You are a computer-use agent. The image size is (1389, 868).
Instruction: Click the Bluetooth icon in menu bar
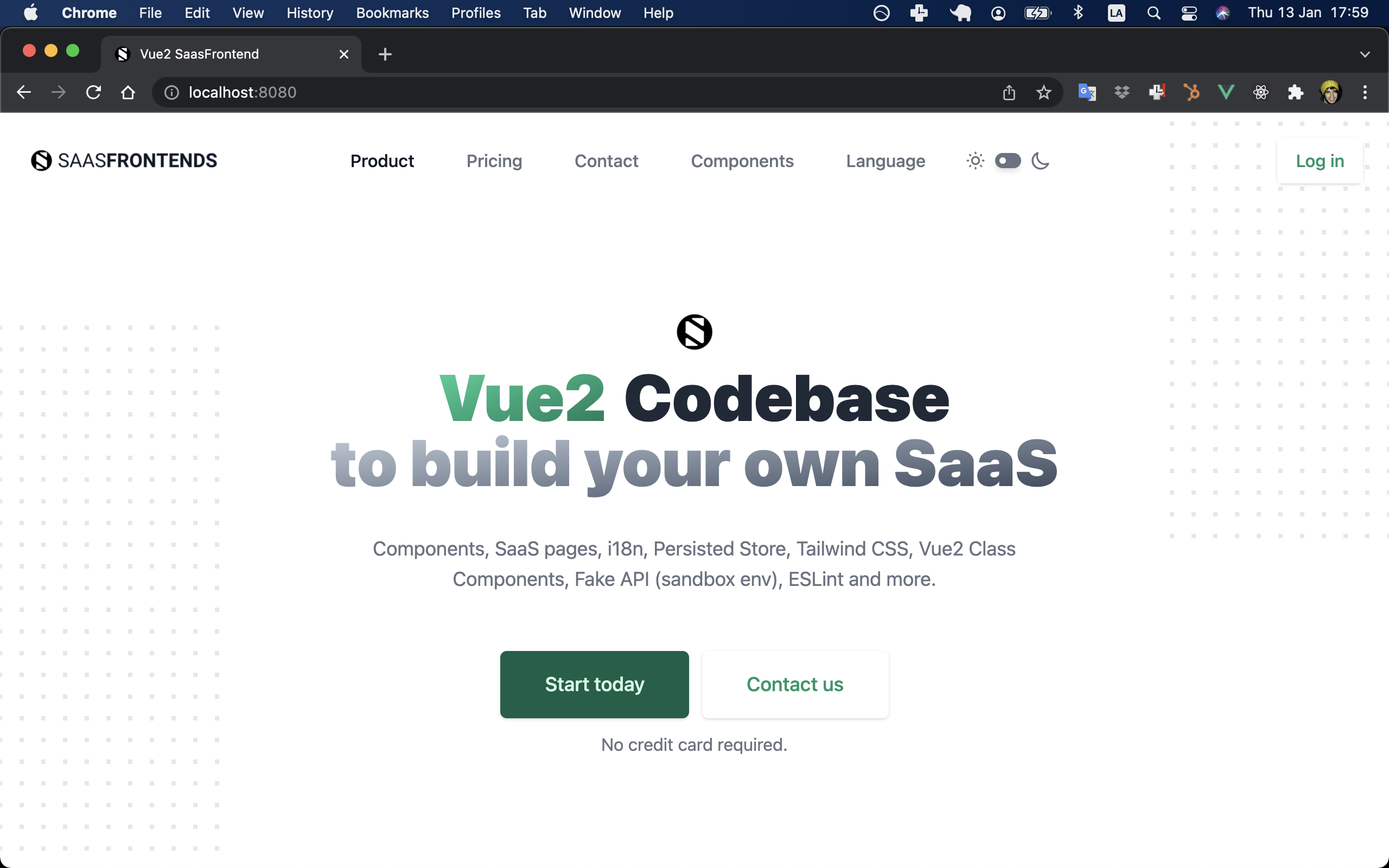coord(1078,13)
